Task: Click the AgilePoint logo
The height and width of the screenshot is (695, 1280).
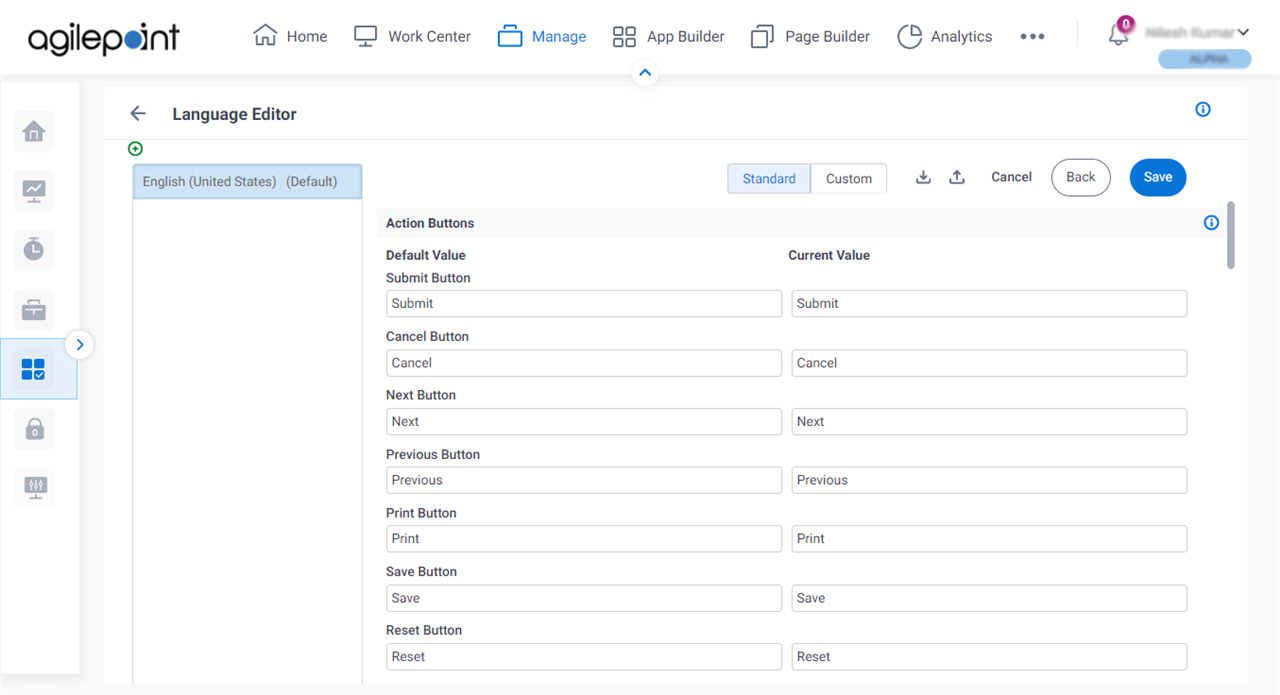Action: click(104, 37)
